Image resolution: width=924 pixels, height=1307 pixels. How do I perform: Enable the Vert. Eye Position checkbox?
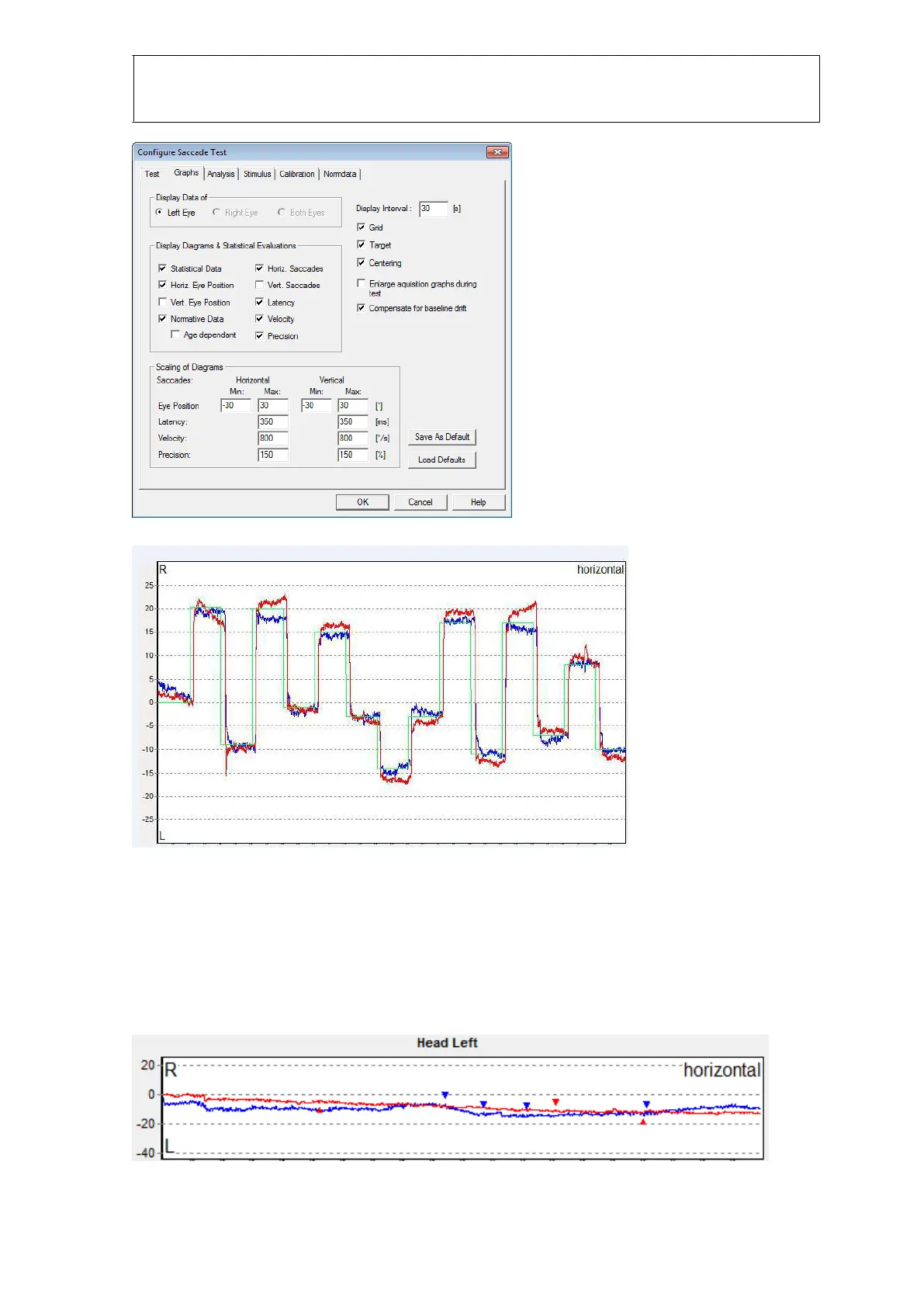coord(162,302)
